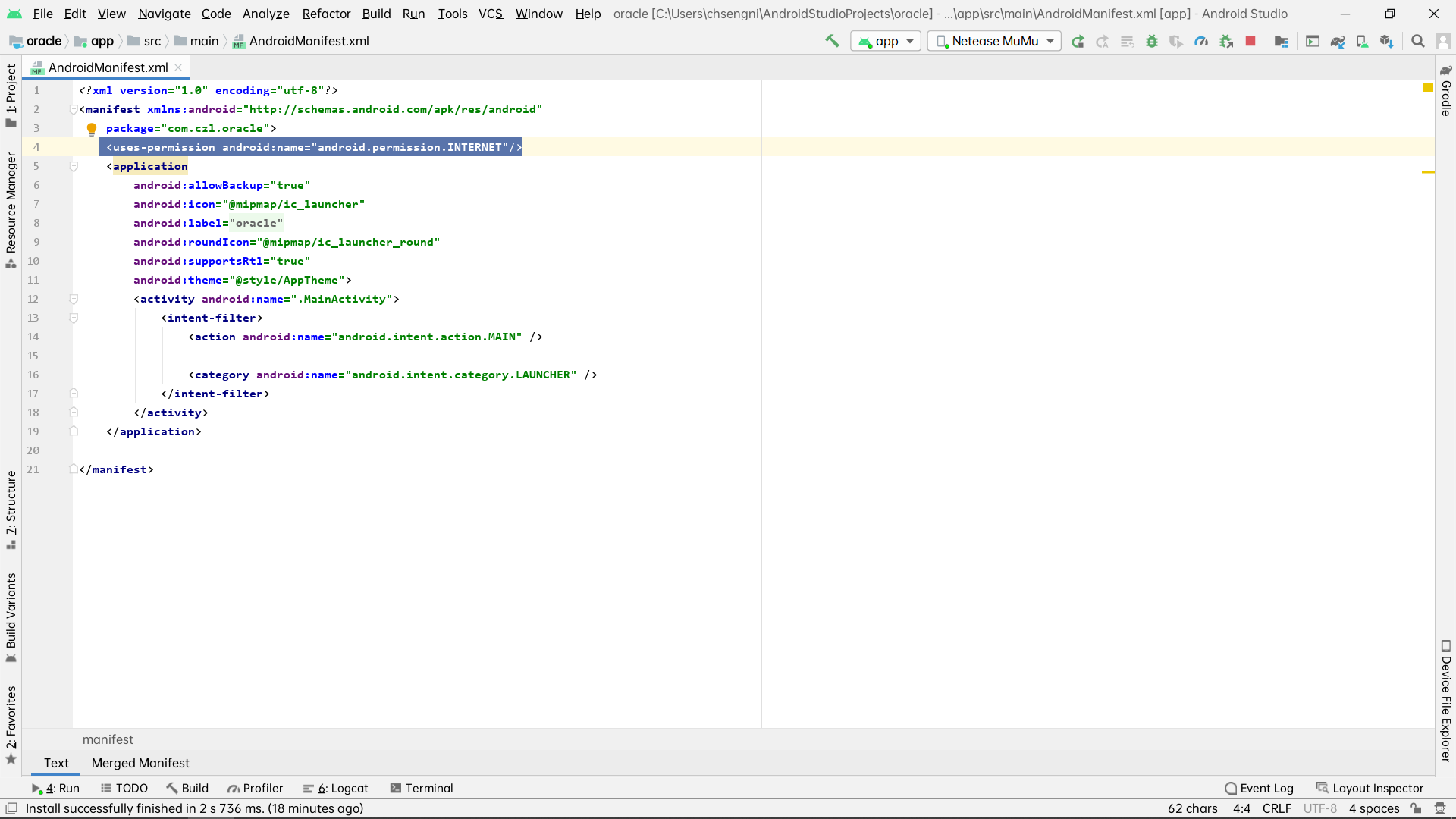
Task: Click the yellow lightbulb intention icon
Action: [92, 128]
